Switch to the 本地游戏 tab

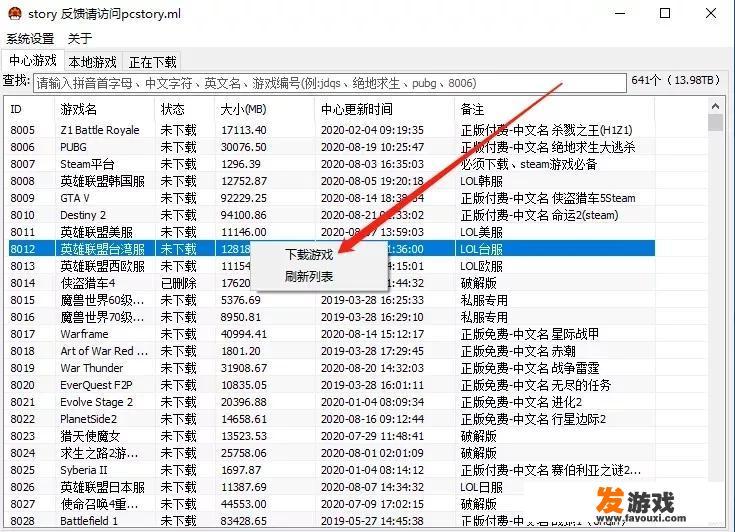[x=92, y=62]
